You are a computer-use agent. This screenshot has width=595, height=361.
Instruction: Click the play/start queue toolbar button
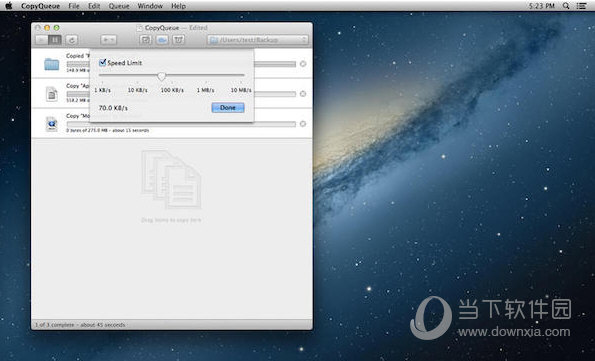coord(41,39)
